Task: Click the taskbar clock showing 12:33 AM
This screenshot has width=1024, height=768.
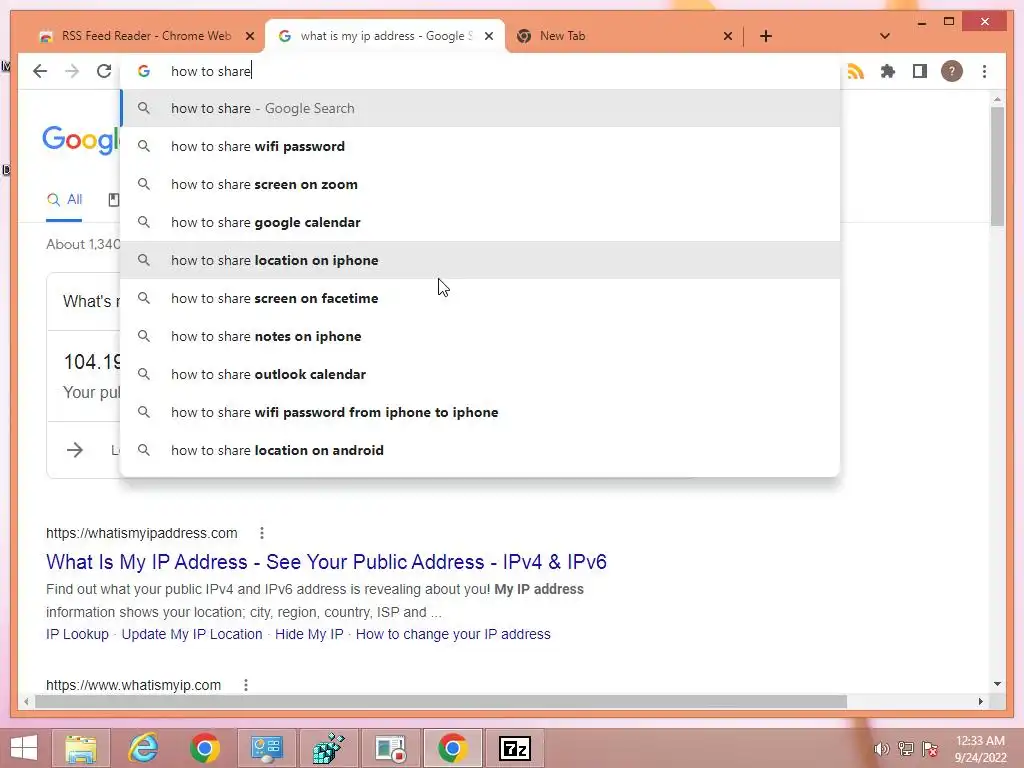Action: click(x=980, y=749)
